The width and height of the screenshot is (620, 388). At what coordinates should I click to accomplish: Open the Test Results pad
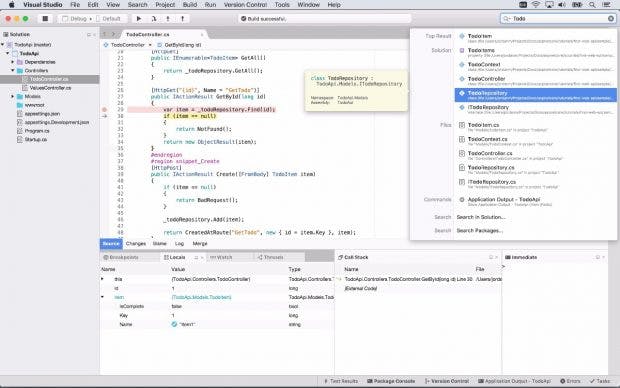(x=340, y=381)
